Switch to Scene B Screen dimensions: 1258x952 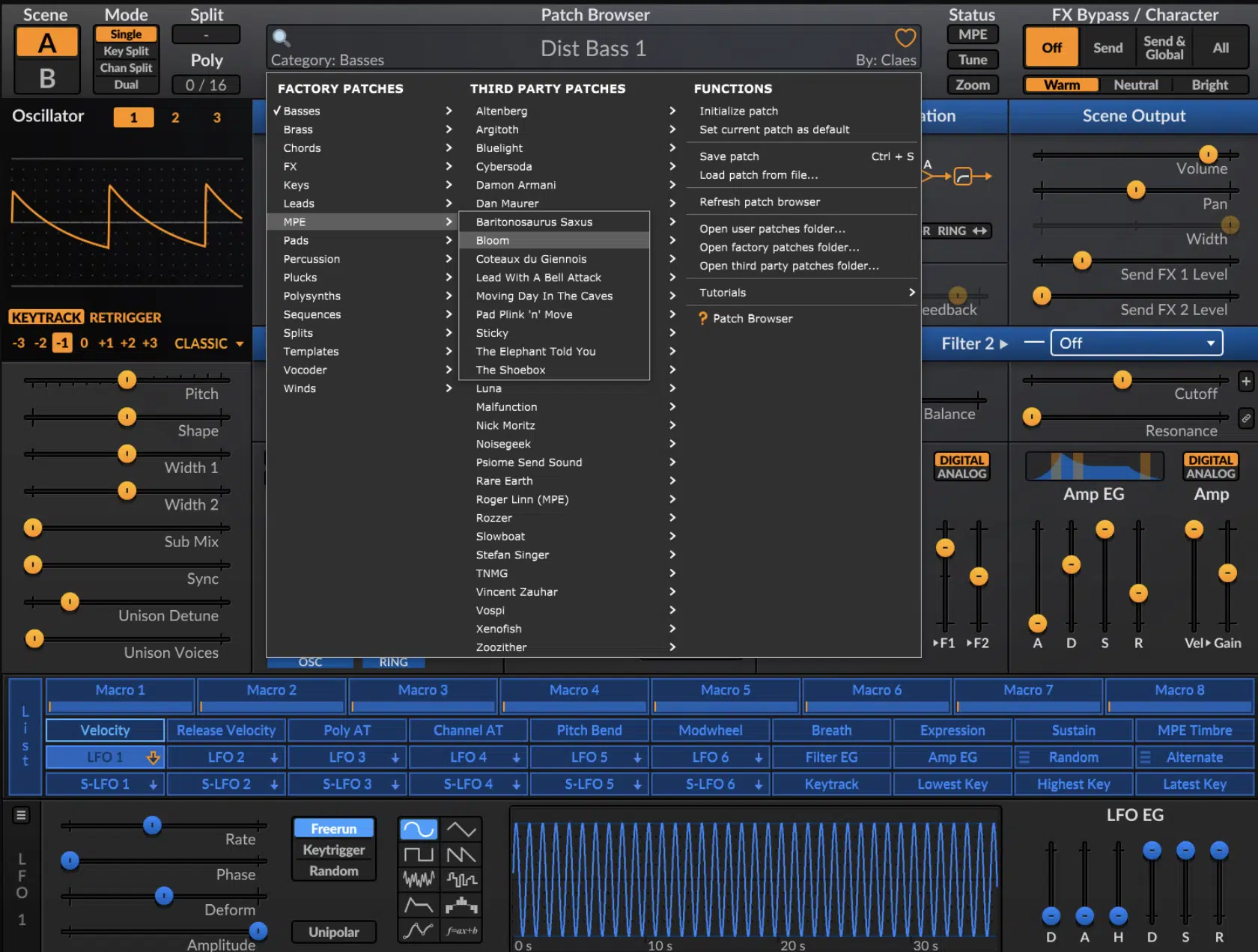click(47, 78)
